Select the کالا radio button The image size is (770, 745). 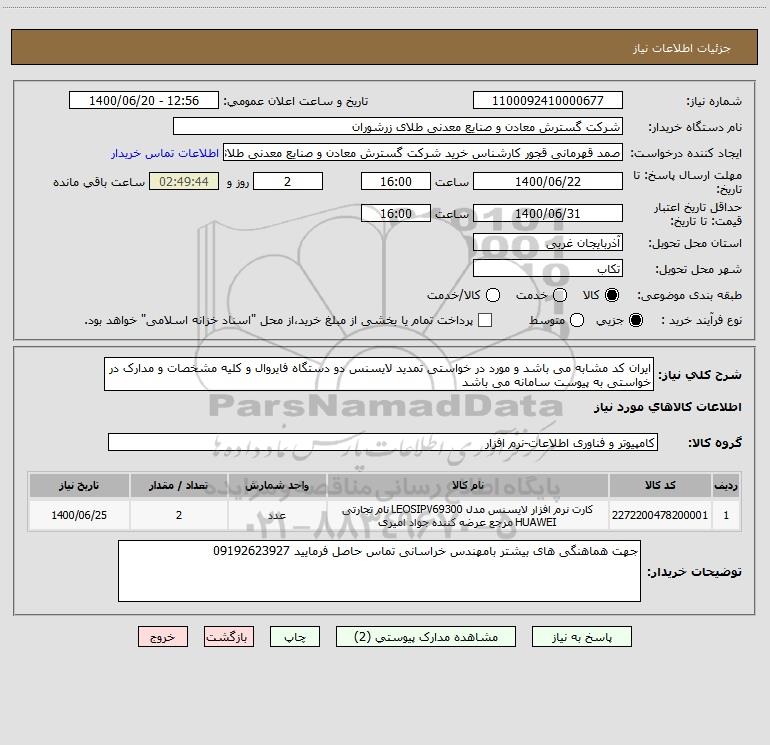pyautogui.click(x=612, y=295)
